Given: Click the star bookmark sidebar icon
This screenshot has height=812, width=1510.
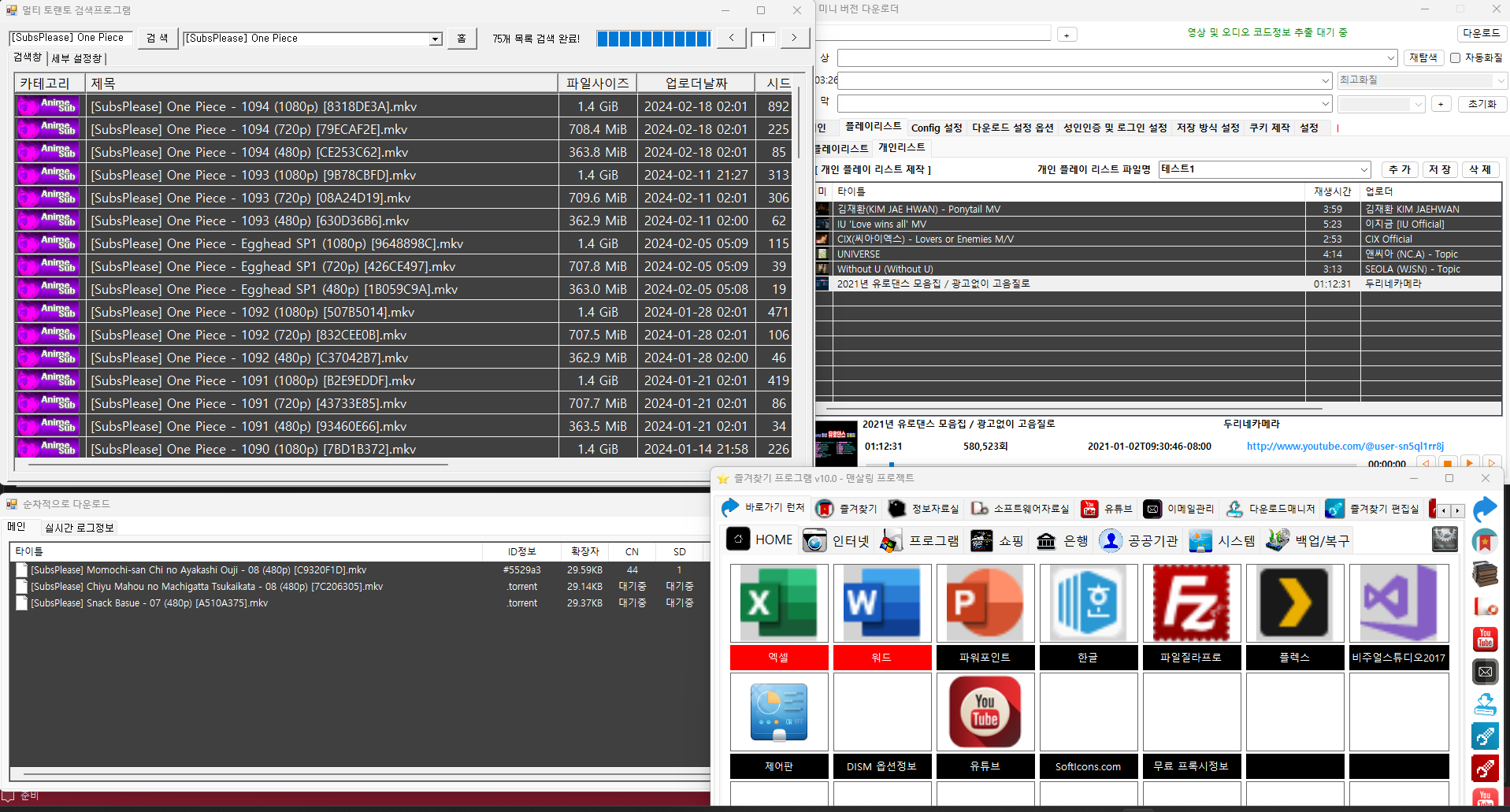Looking at the screenshot, I should tap(1485, 541).
